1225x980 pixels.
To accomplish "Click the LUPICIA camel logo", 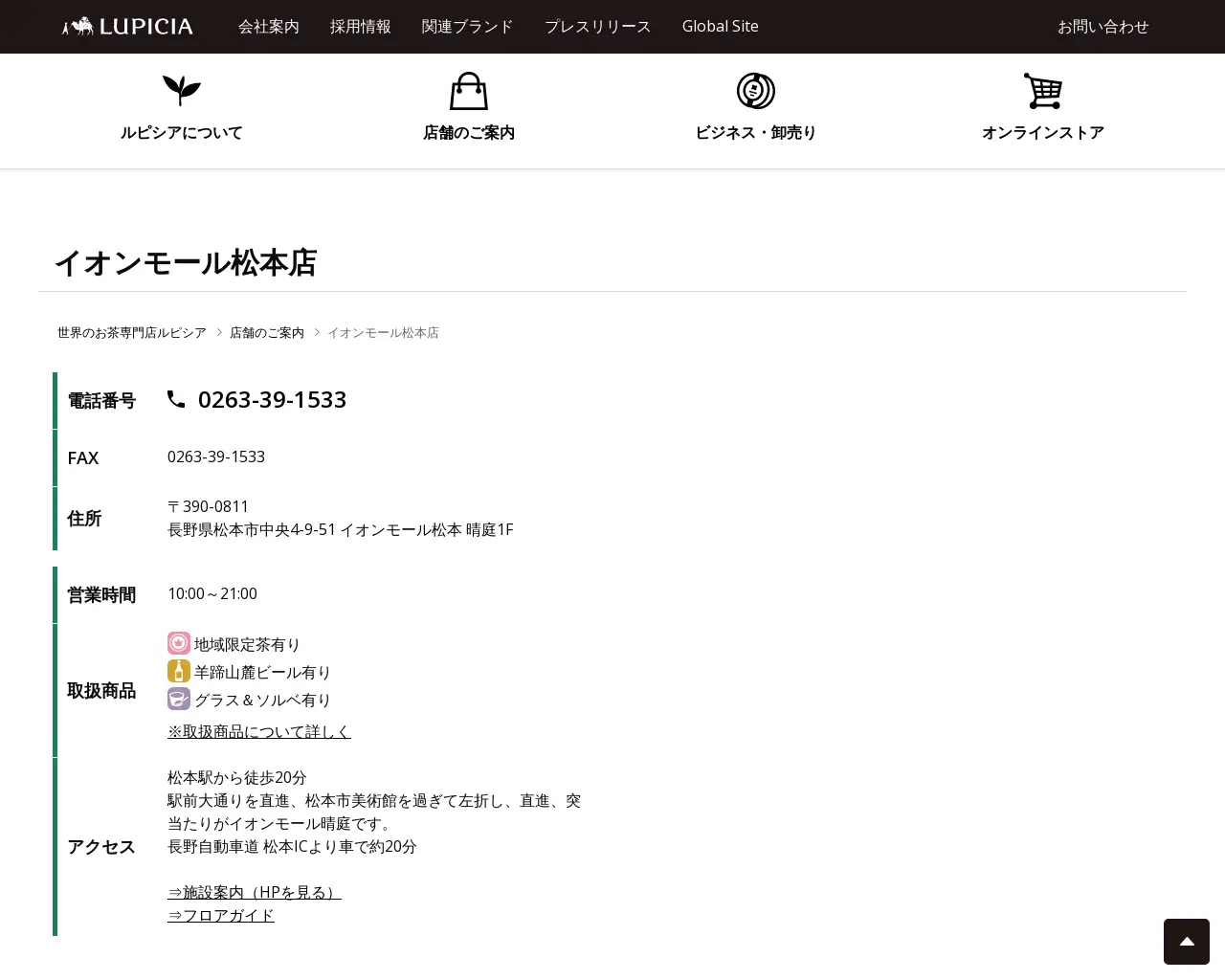I will click(126, 26).
